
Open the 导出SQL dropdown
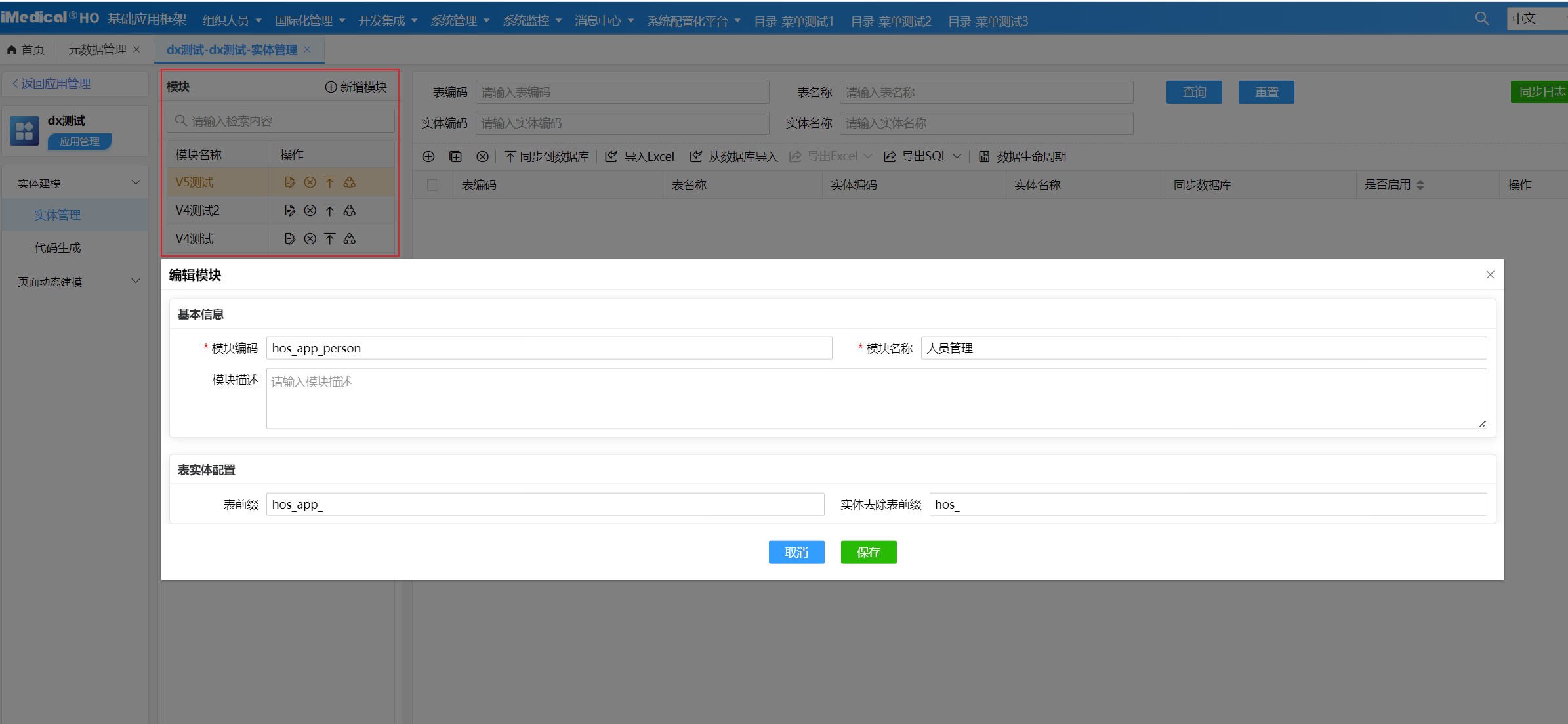pyautogui.click(x=922, y=156)
